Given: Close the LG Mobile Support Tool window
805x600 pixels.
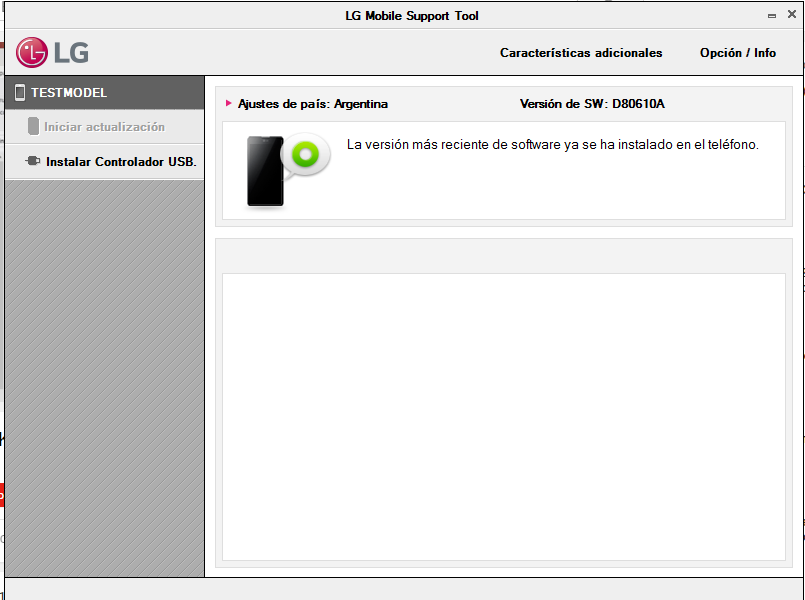Looking at the screenshot, I should pyautogui.click(x=792, y=14).
